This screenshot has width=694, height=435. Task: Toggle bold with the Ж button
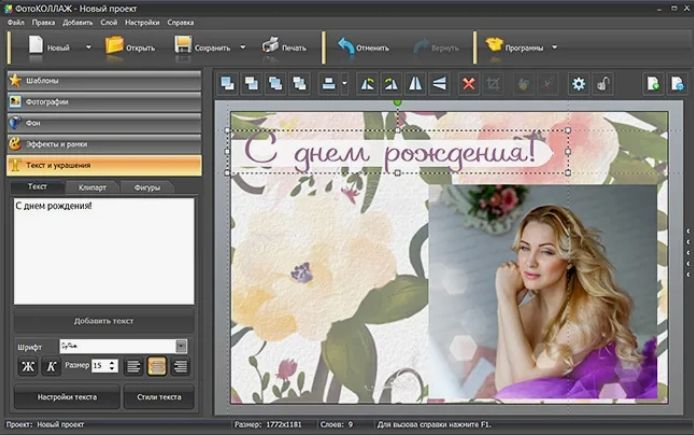pos(28,366)
